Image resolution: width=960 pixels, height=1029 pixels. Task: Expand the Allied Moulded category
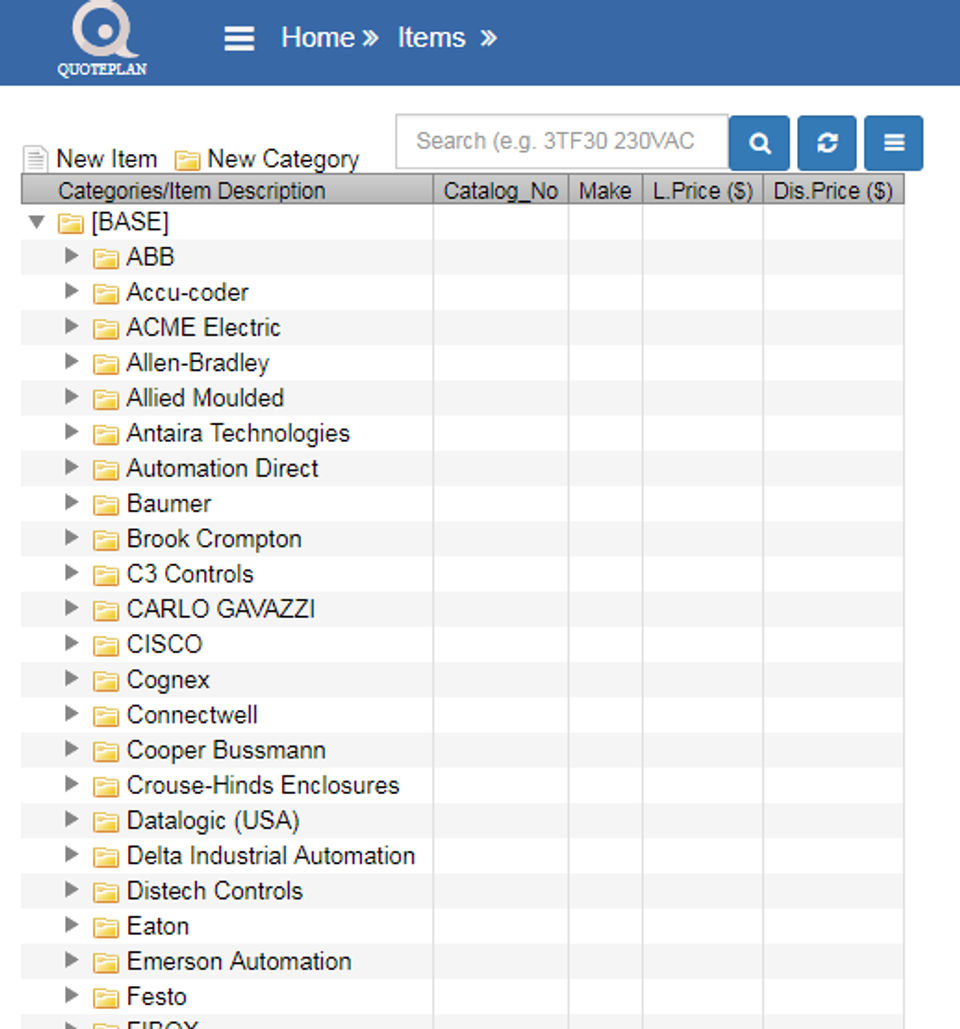(72, 397)
